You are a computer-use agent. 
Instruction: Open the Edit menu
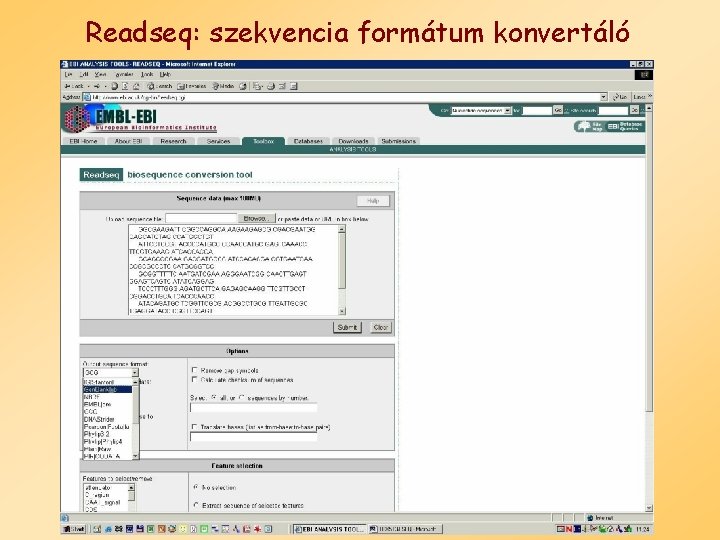coord(84,74)
